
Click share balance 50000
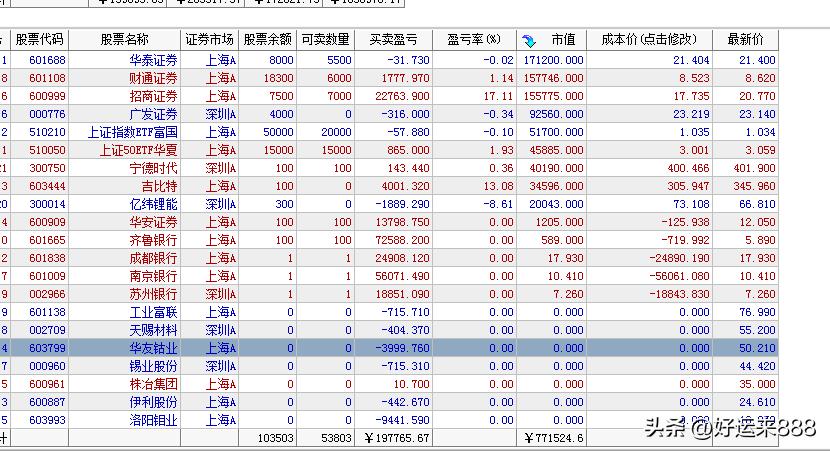(278, 132)
